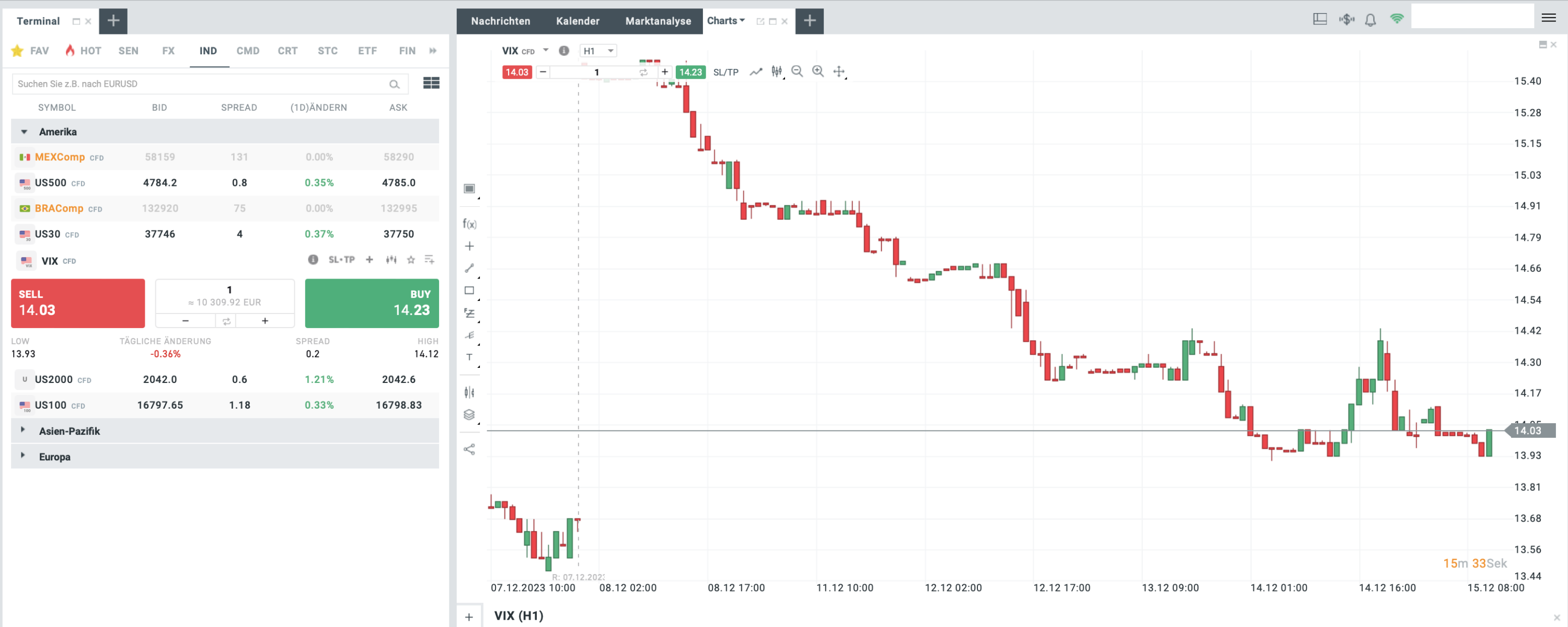The width and height of the screenshot is (1568, 627).
Task: Select the rectangle shape drawing tool
Action: coord(469,291)
